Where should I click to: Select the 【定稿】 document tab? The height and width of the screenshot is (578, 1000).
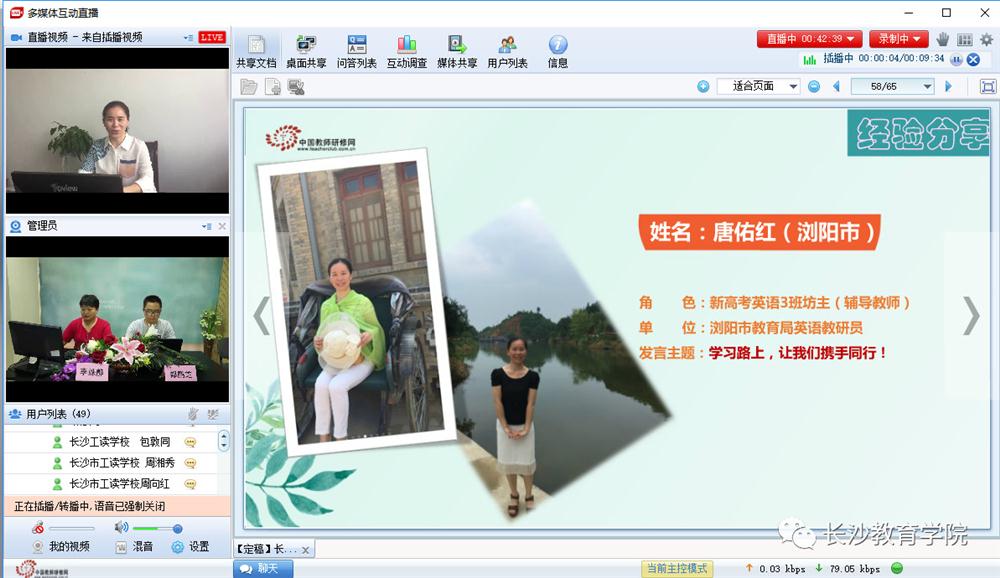tap(266, 549)
